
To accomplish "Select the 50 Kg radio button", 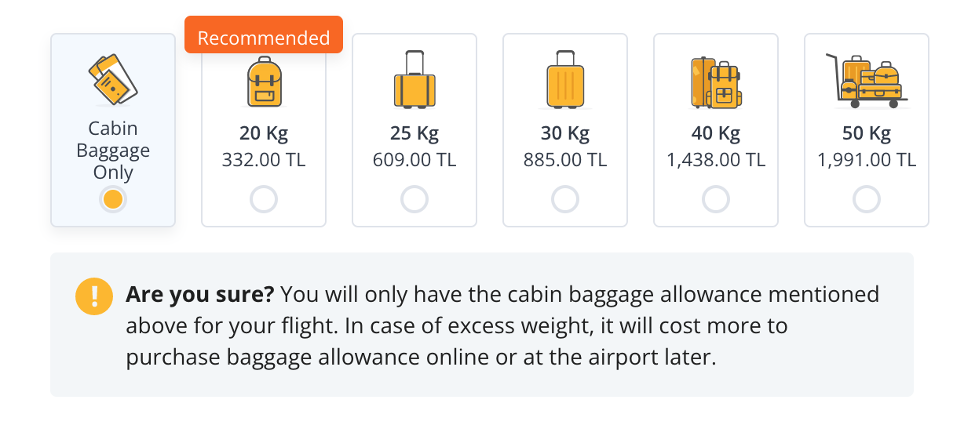I will (x=866, y=200).
